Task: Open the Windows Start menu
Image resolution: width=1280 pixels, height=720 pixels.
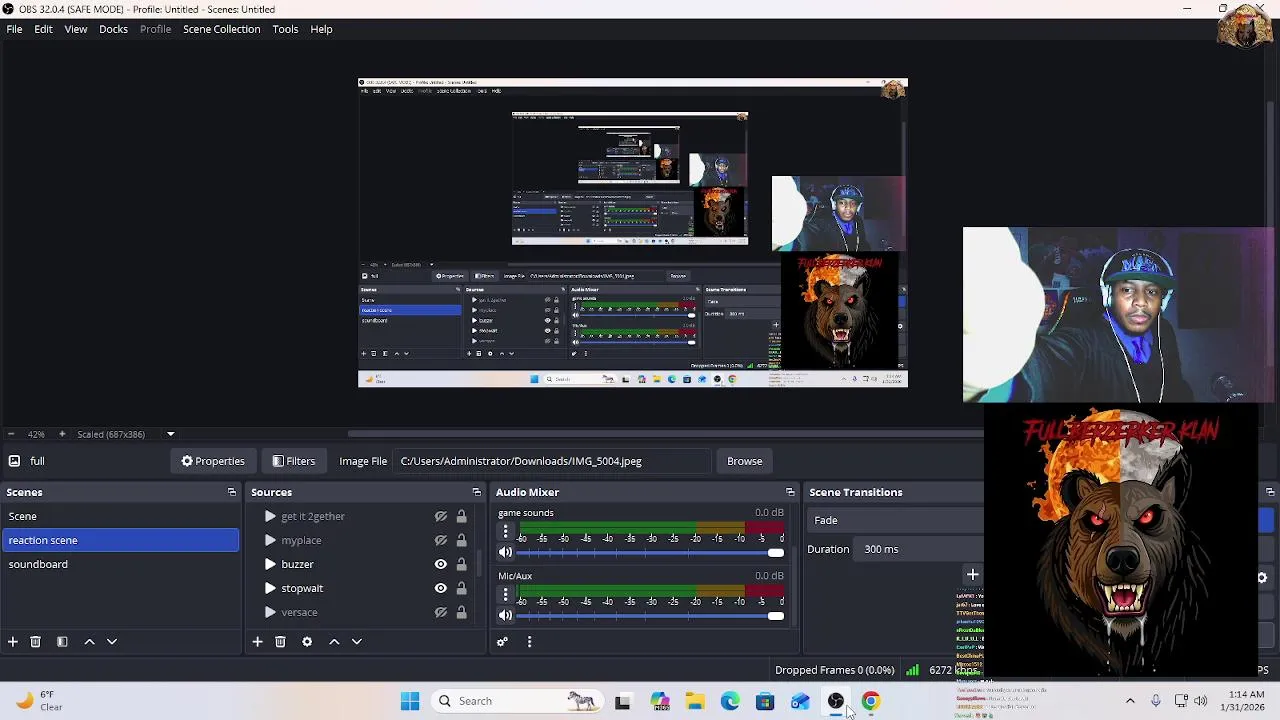Action: (410, 701)
